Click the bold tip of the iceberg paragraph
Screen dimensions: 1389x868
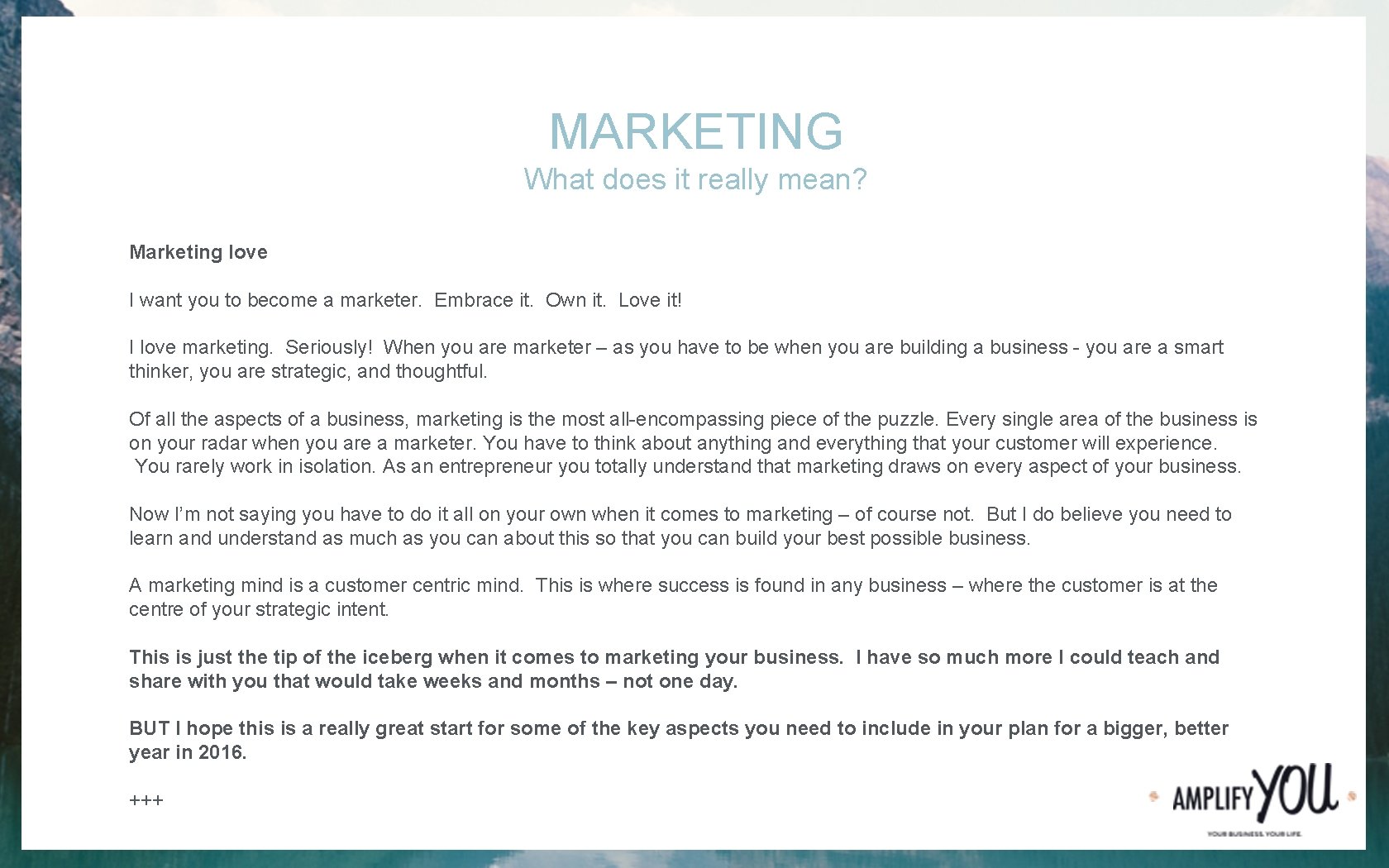click(674, 669)
